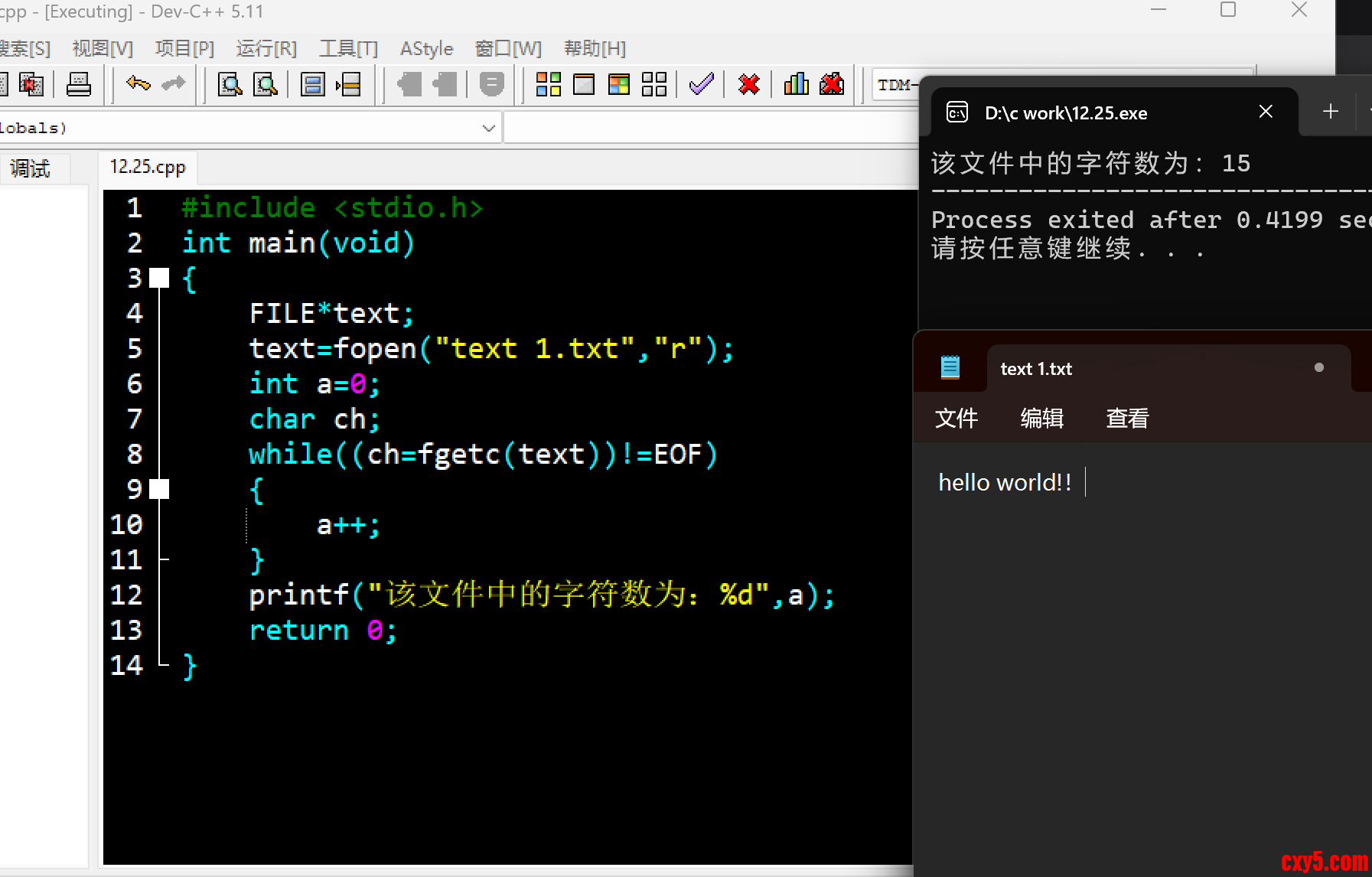
Task: Open the 文件 menu in Notepad
Action: [956, 419]
